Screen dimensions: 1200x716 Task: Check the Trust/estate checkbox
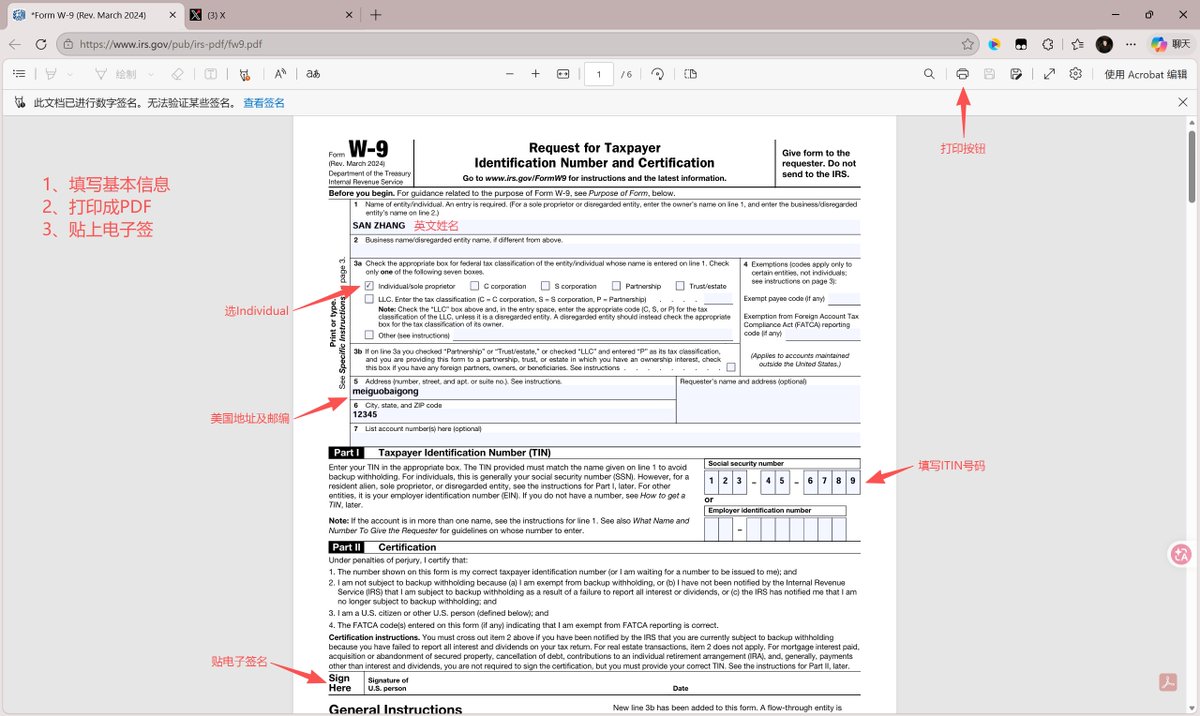pyautogui.click(x=680, y=286)
